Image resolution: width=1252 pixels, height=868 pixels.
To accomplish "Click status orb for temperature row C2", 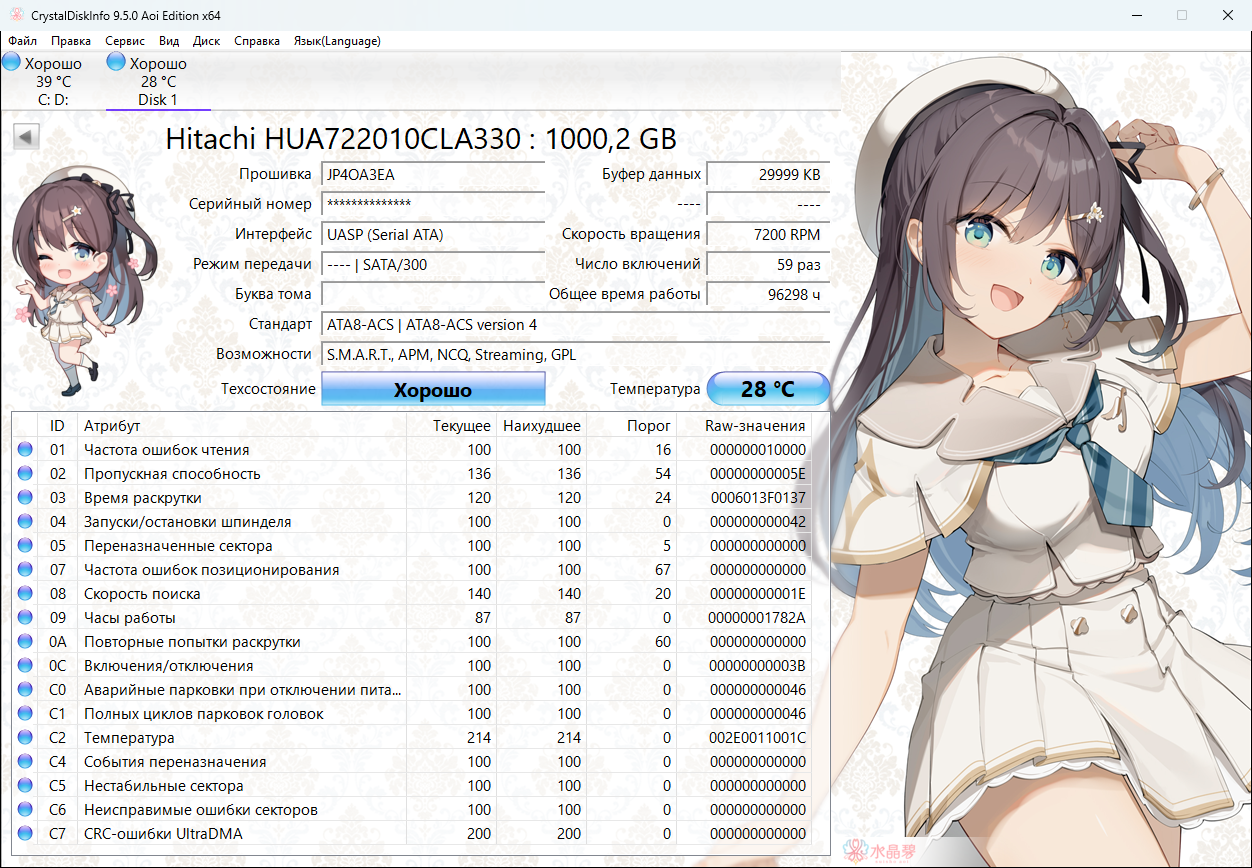I will click(x=25, y=738).
